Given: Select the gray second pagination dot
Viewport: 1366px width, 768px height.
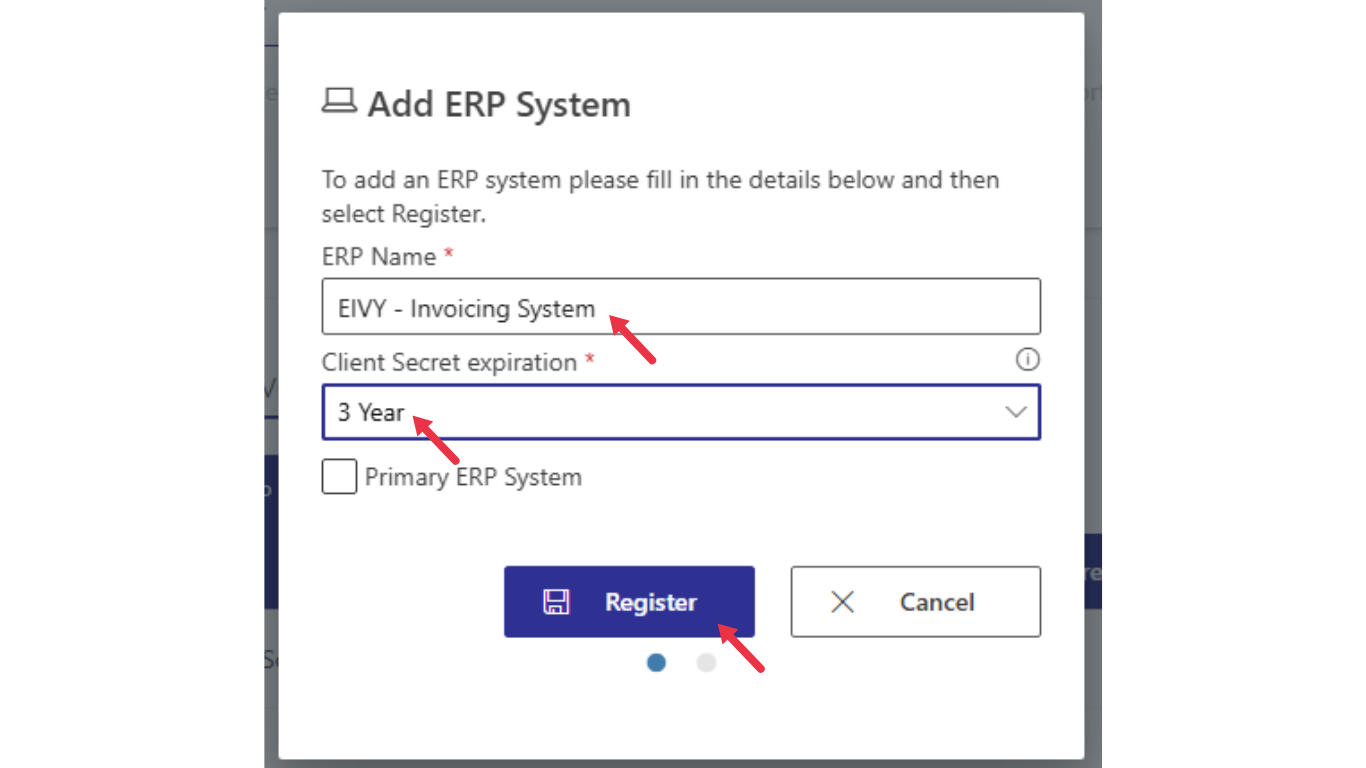Looking at the screenshot, I should tap(706, 662).
